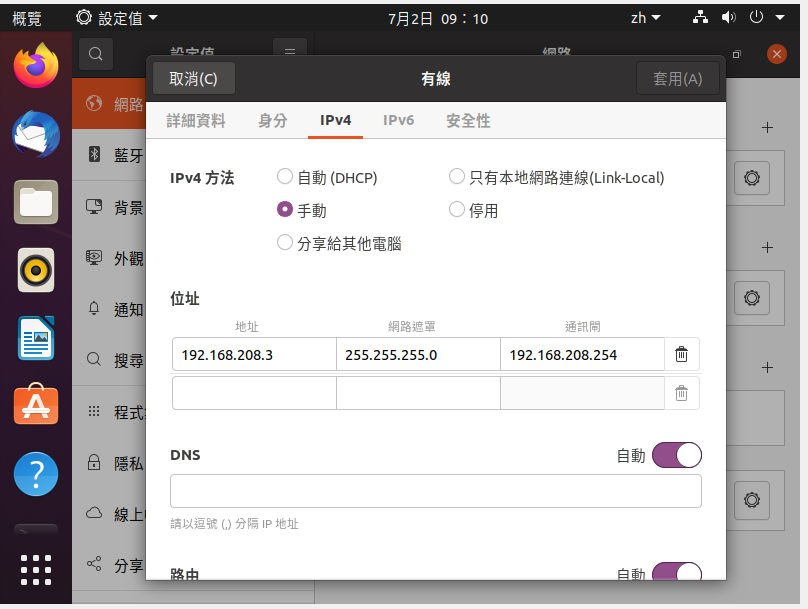Open Firefox from the dock
The image size is (808, 609).
coord(36,66)
